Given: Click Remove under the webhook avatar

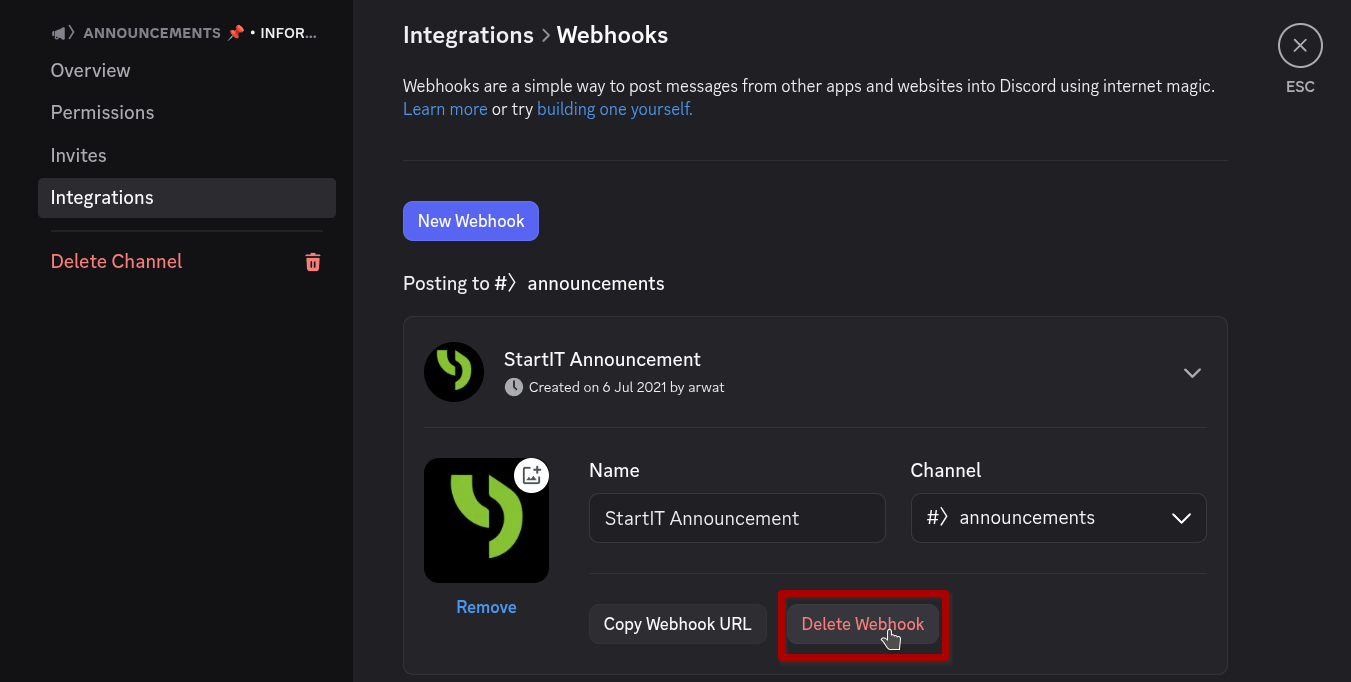Looking at the screenshot, I should click(486, 607).
